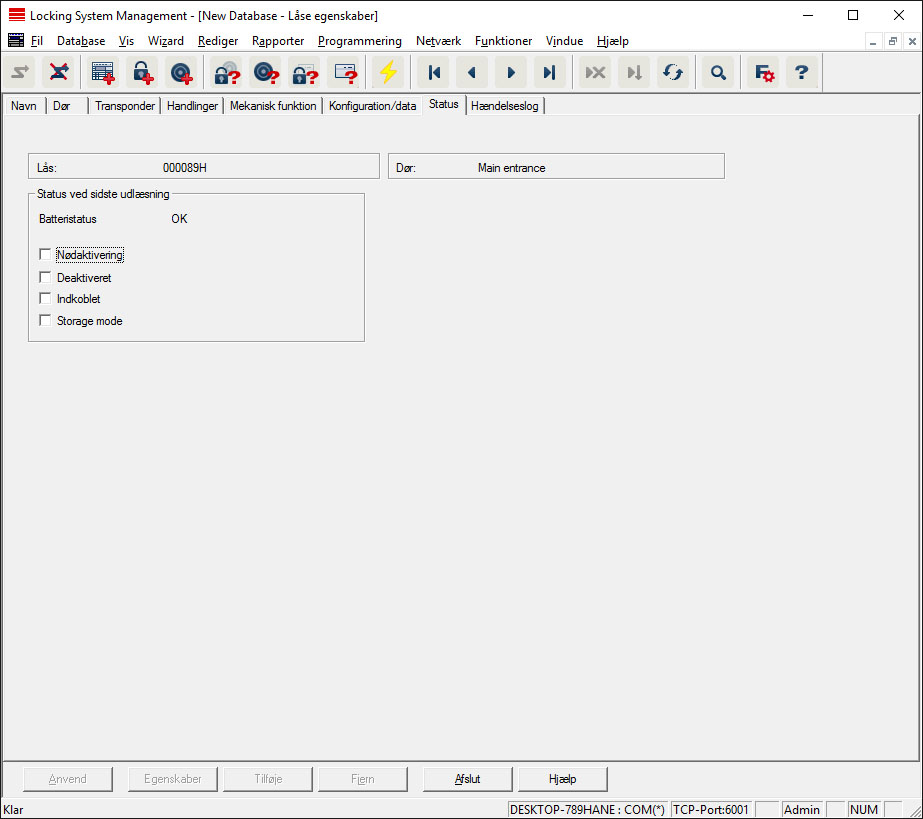Go to next record arrow icon
This screenshot has width=923, height=819.
(511, 73)
